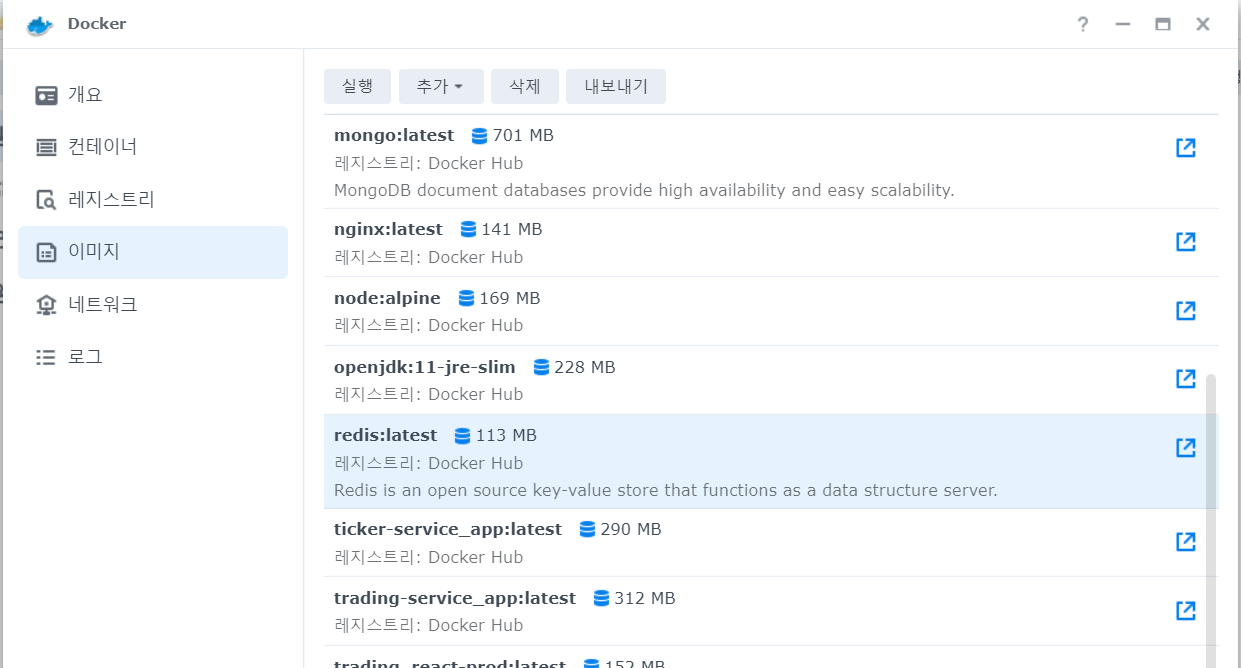Select the 이미지 section
This screenshot has width=1241, height=668.
pyautogui.click(x=153, y=252)
